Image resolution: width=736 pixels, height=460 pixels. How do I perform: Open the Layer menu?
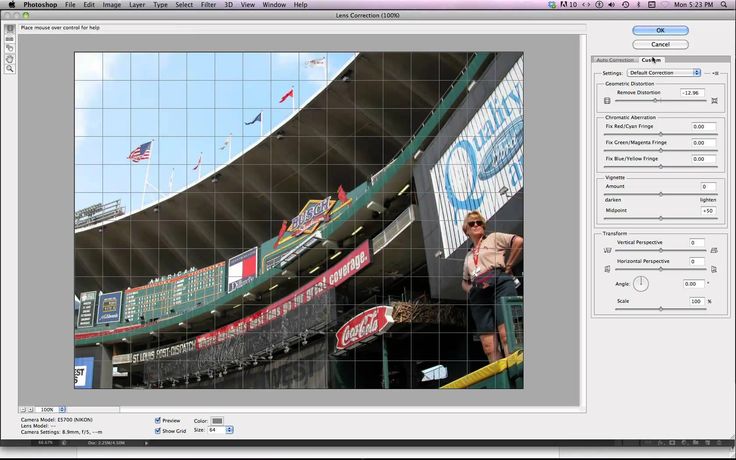[137, 5]
